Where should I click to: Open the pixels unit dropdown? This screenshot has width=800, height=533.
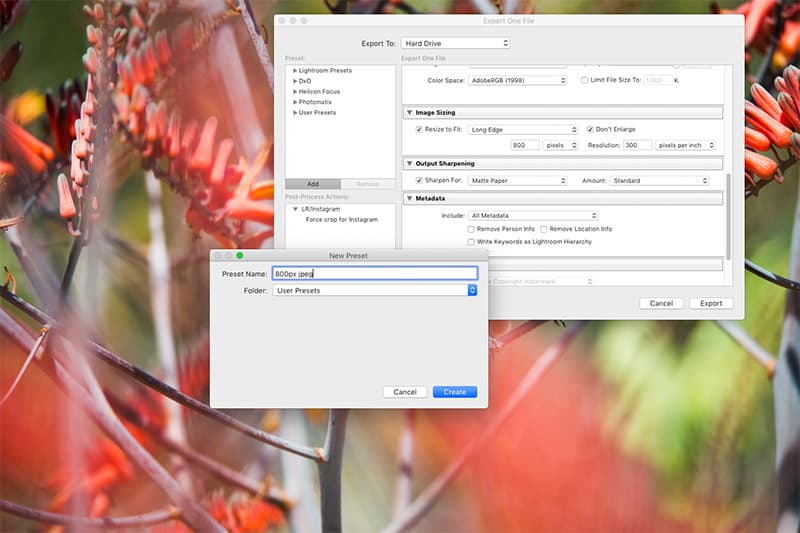560,145
